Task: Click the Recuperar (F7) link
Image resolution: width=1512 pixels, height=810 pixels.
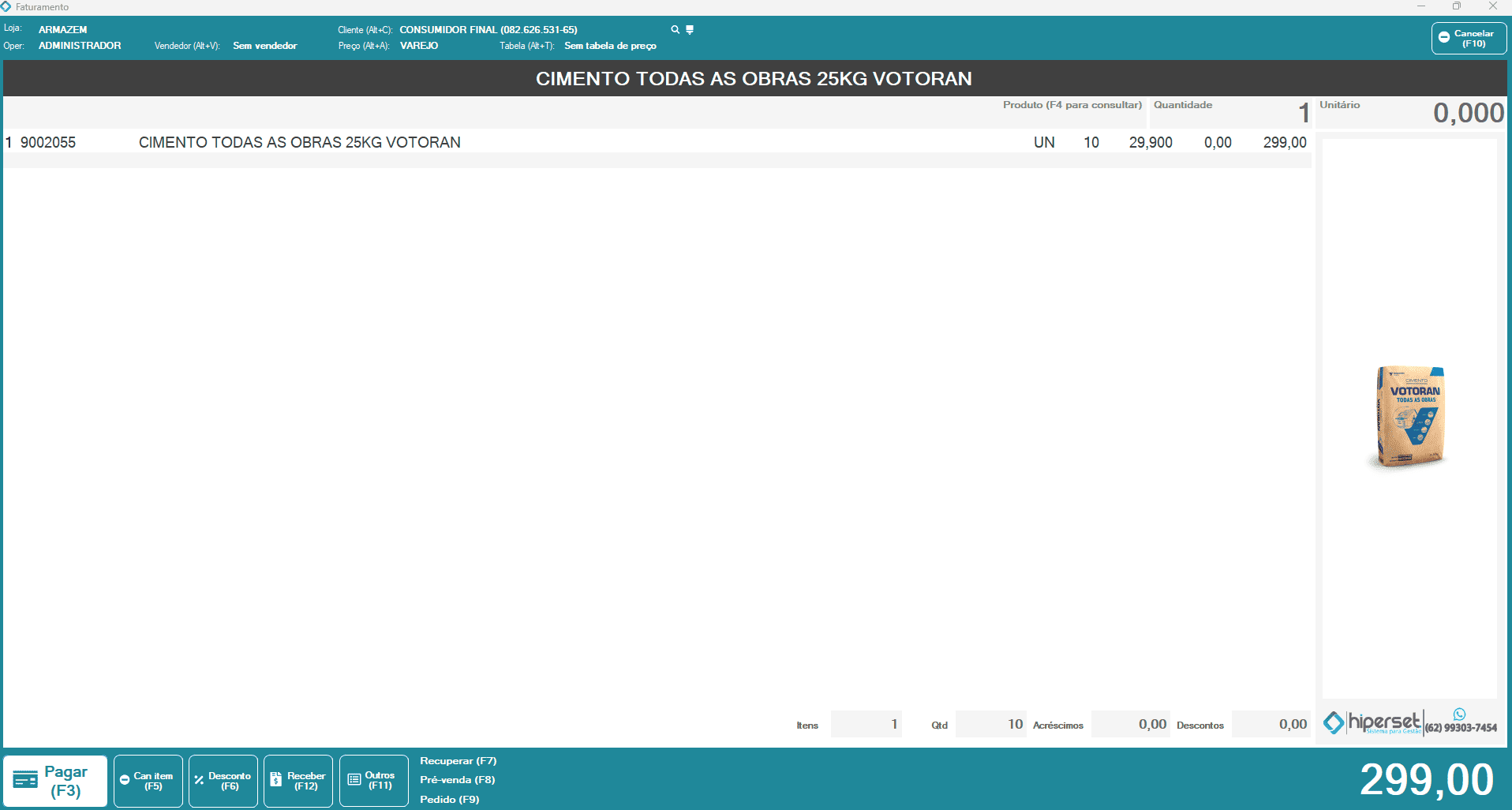Action: 458,761
